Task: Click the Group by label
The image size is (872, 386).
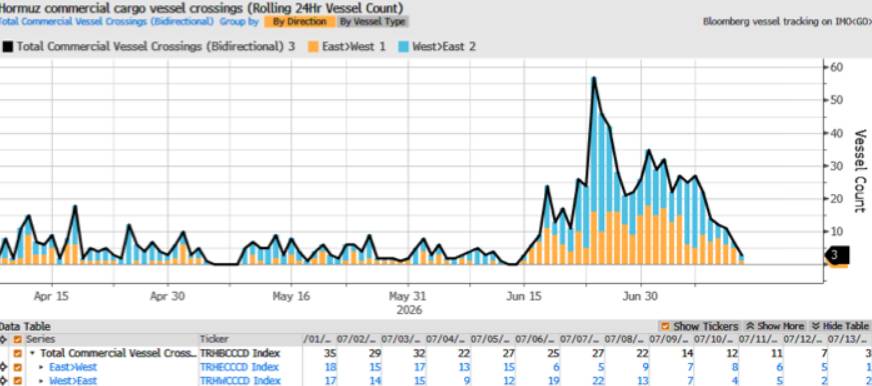Action: pos(239,22)
